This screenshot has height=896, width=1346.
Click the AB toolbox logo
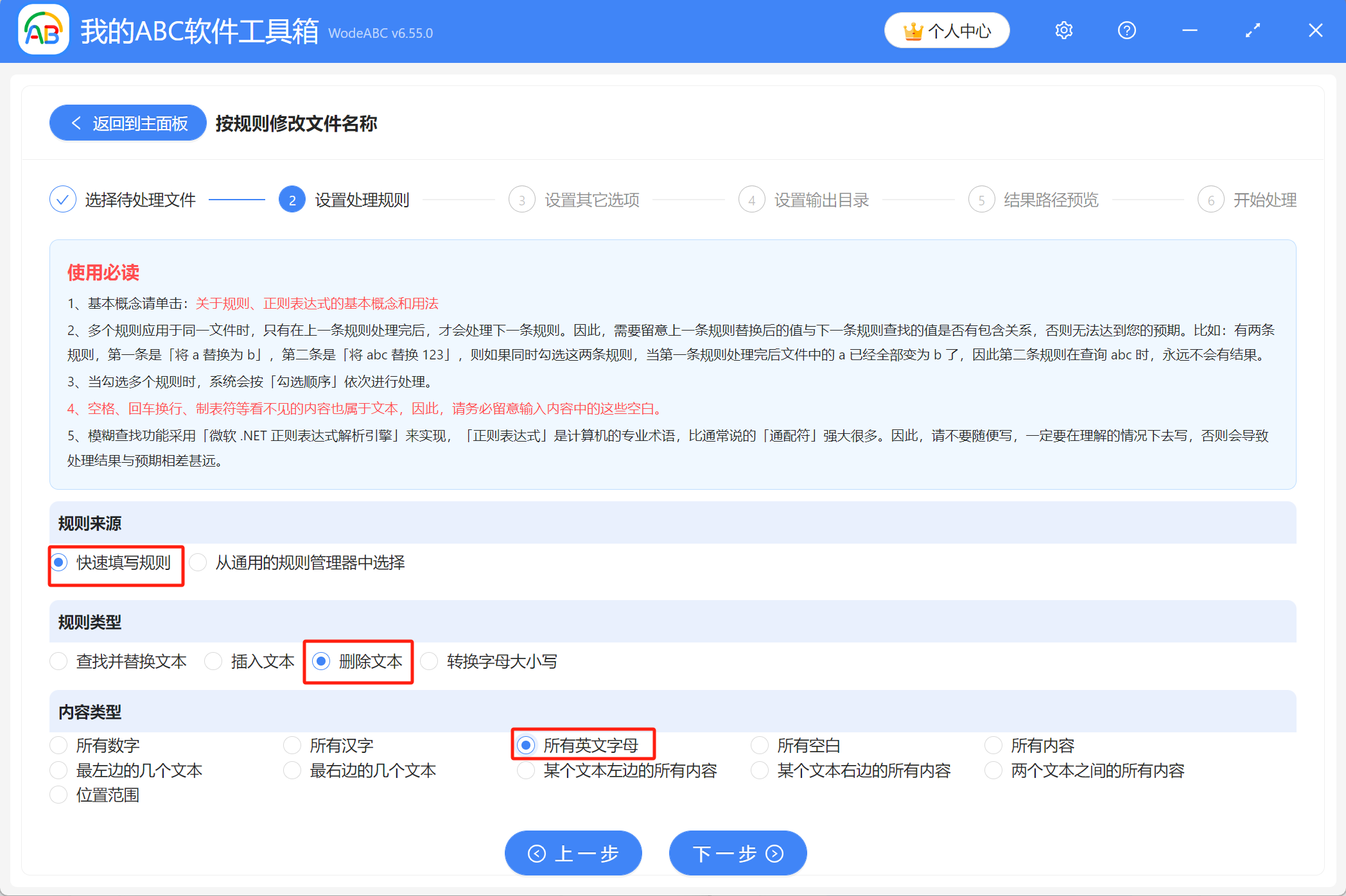click(42, 30)
